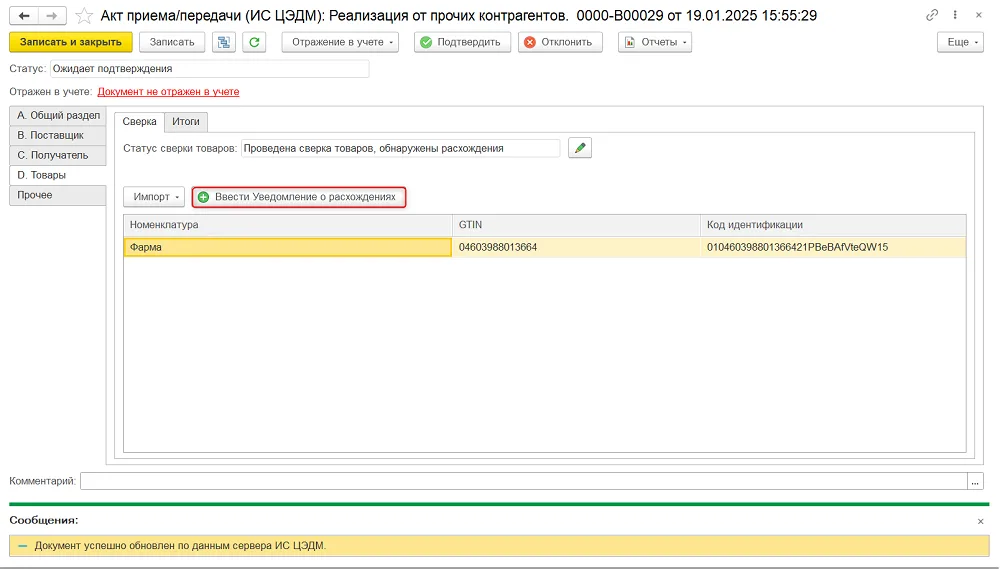The image size is (1000, 569).
Task: Expand the Отражение в учете dropdown
Action: point(340,42)
